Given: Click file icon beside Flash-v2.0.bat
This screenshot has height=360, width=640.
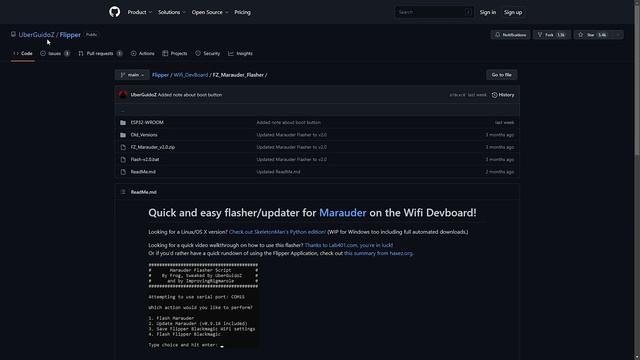Looking at the screenshot, I should (x=123, y=160).
